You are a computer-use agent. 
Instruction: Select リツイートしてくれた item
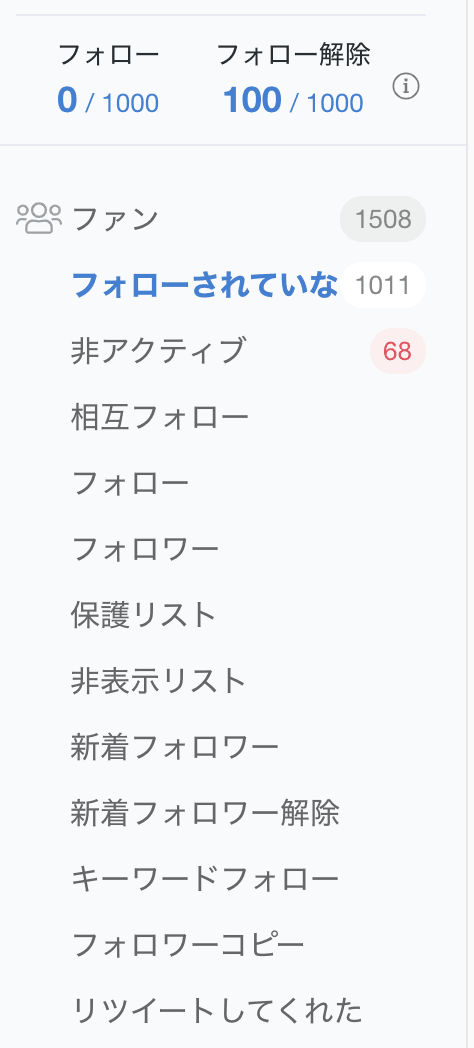(x=217, y=1011)
